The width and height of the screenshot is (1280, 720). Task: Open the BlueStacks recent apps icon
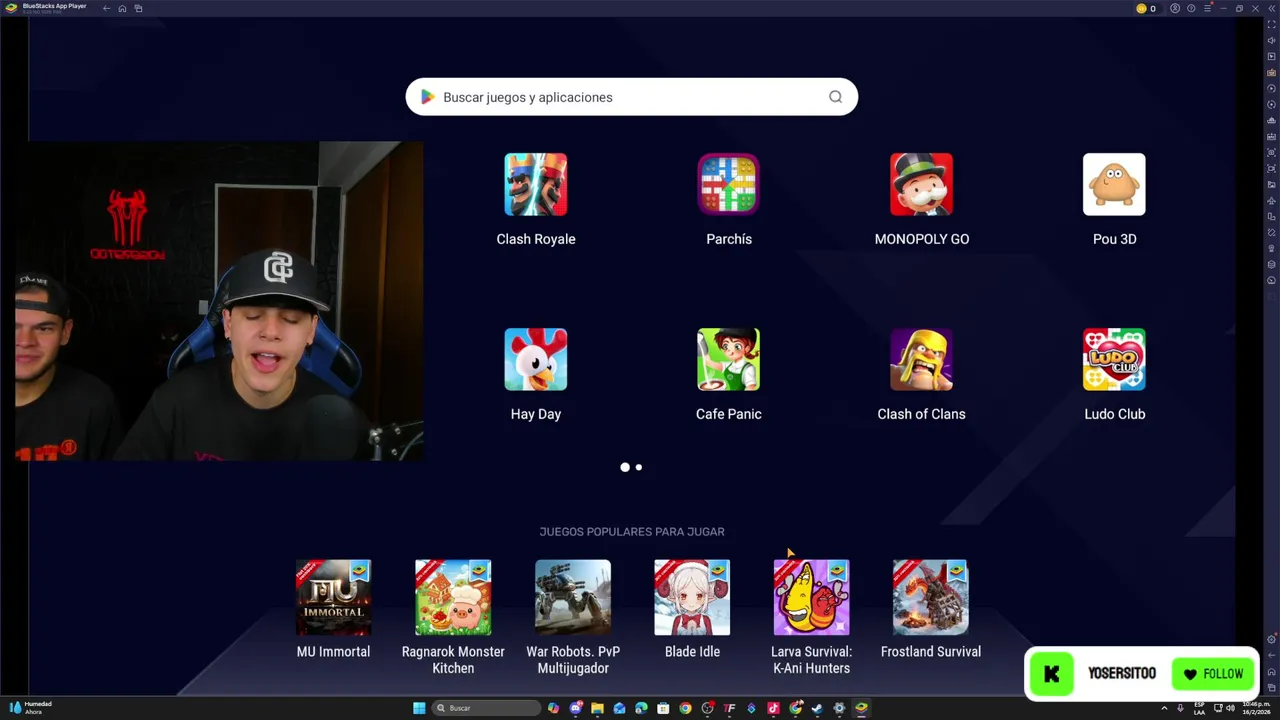click(138, 9)
